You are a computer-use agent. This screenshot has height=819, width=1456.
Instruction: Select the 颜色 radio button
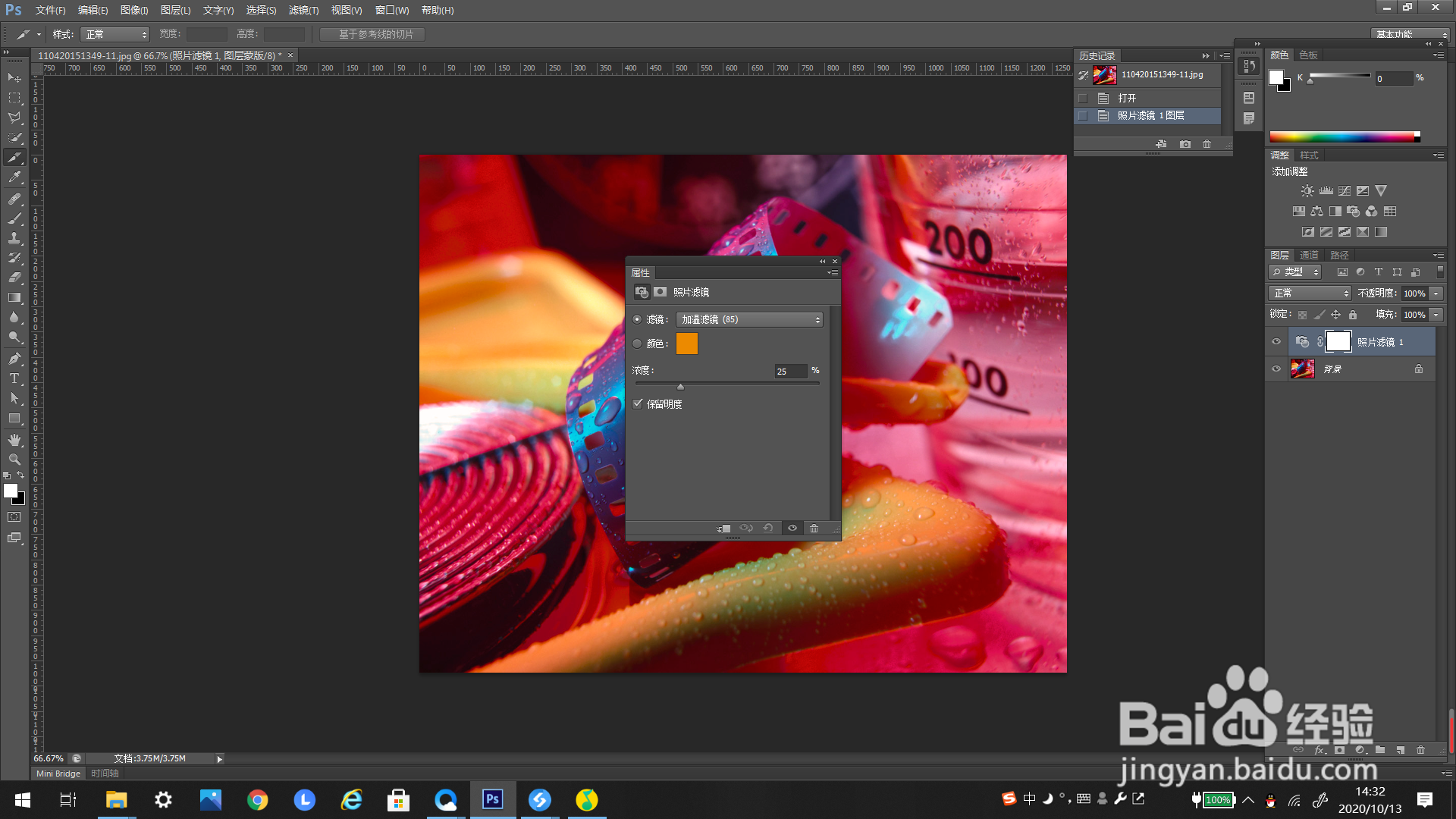637,344
